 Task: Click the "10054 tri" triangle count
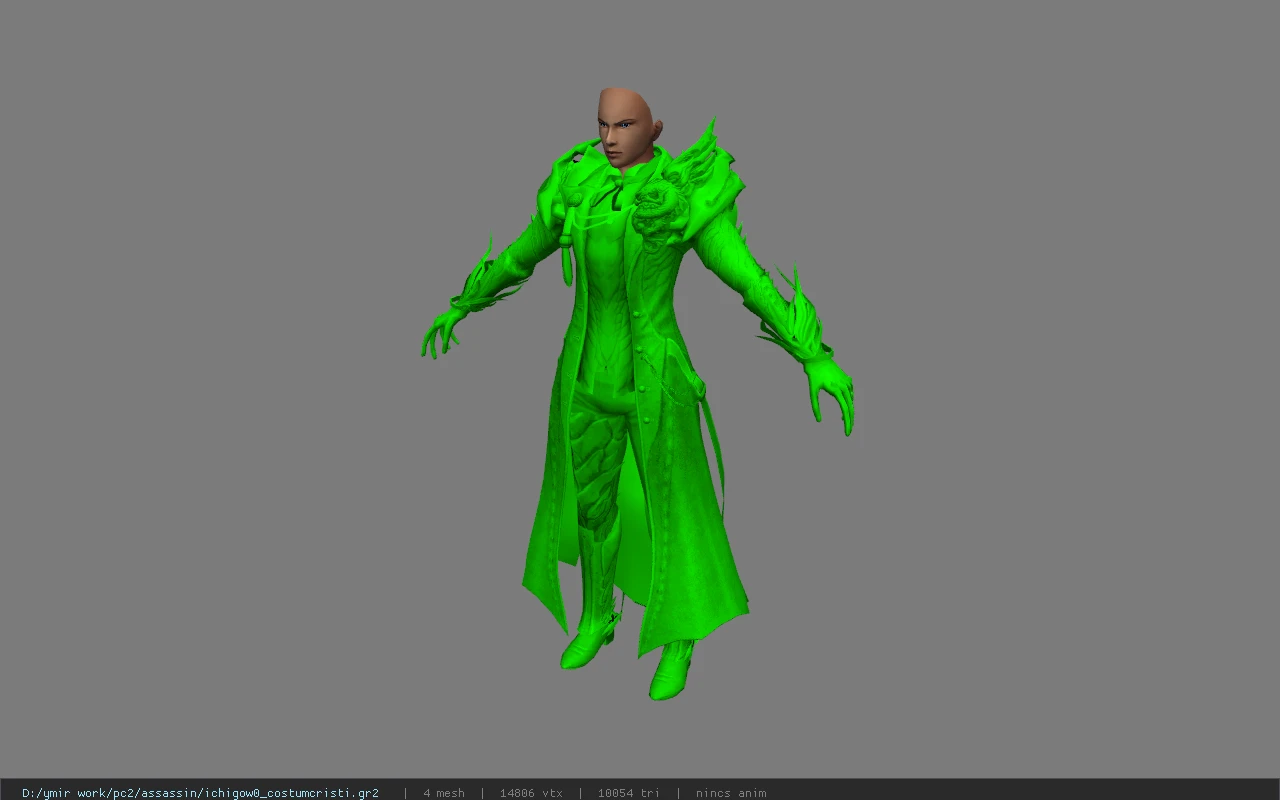(629, 793)
